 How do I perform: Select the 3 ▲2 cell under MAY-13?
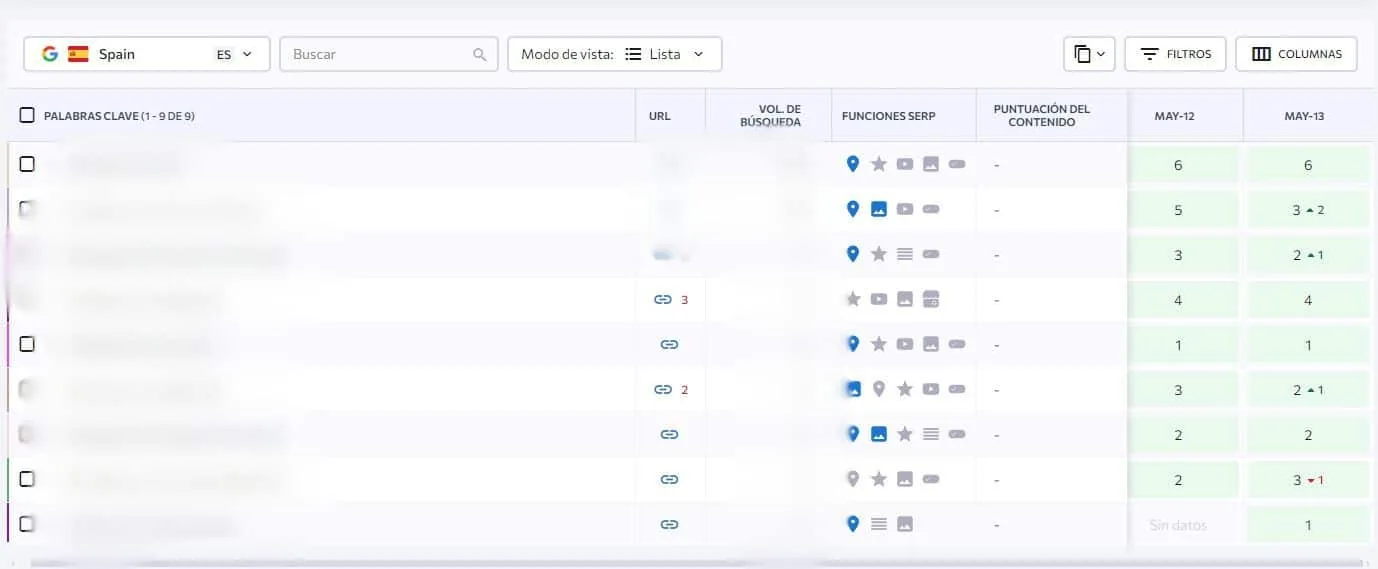coord(1308,209)
